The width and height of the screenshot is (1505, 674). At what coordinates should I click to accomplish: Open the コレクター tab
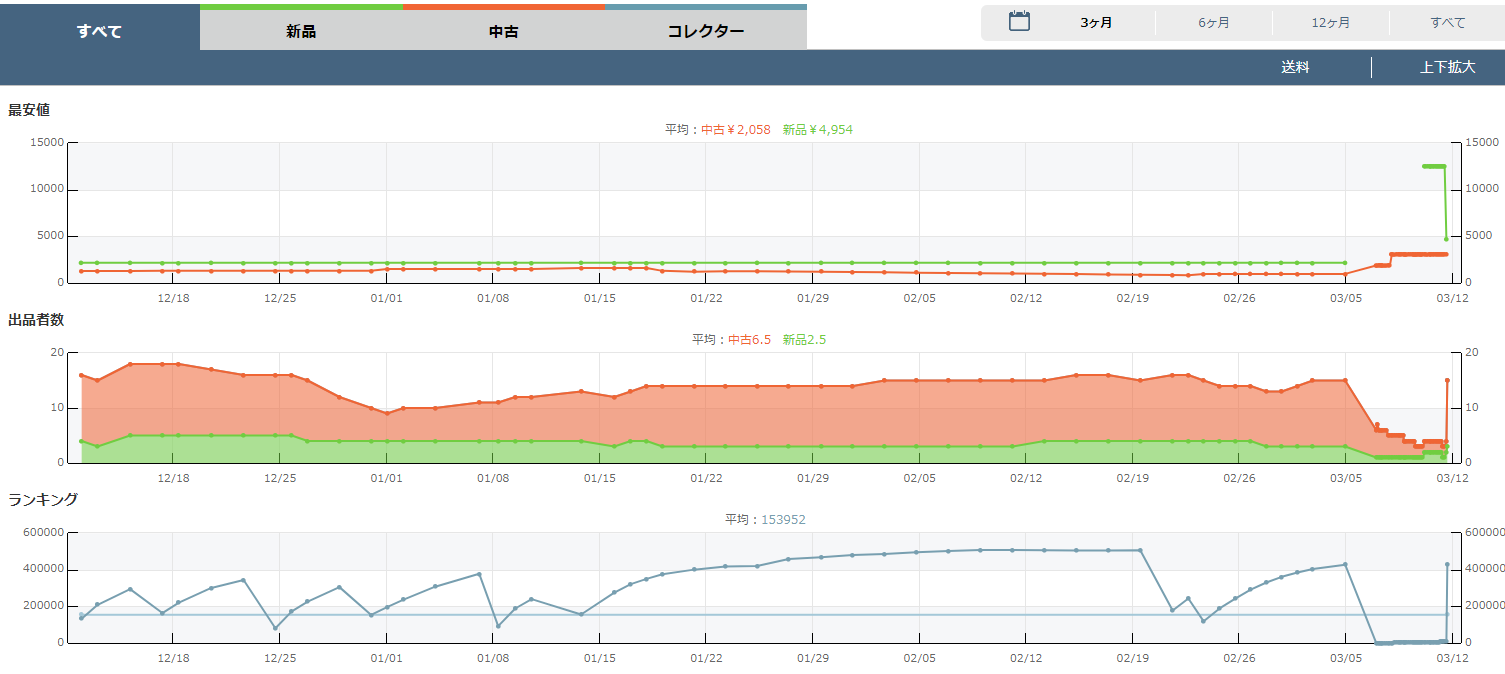706,31
